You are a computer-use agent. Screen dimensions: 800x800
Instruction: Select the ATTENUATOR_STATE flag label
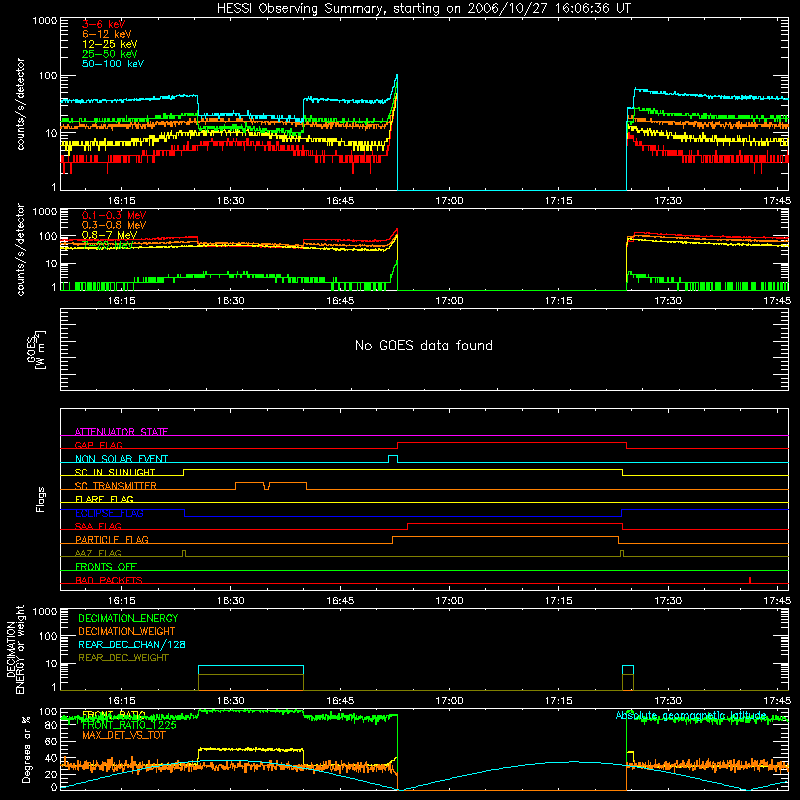click(121, 432)
